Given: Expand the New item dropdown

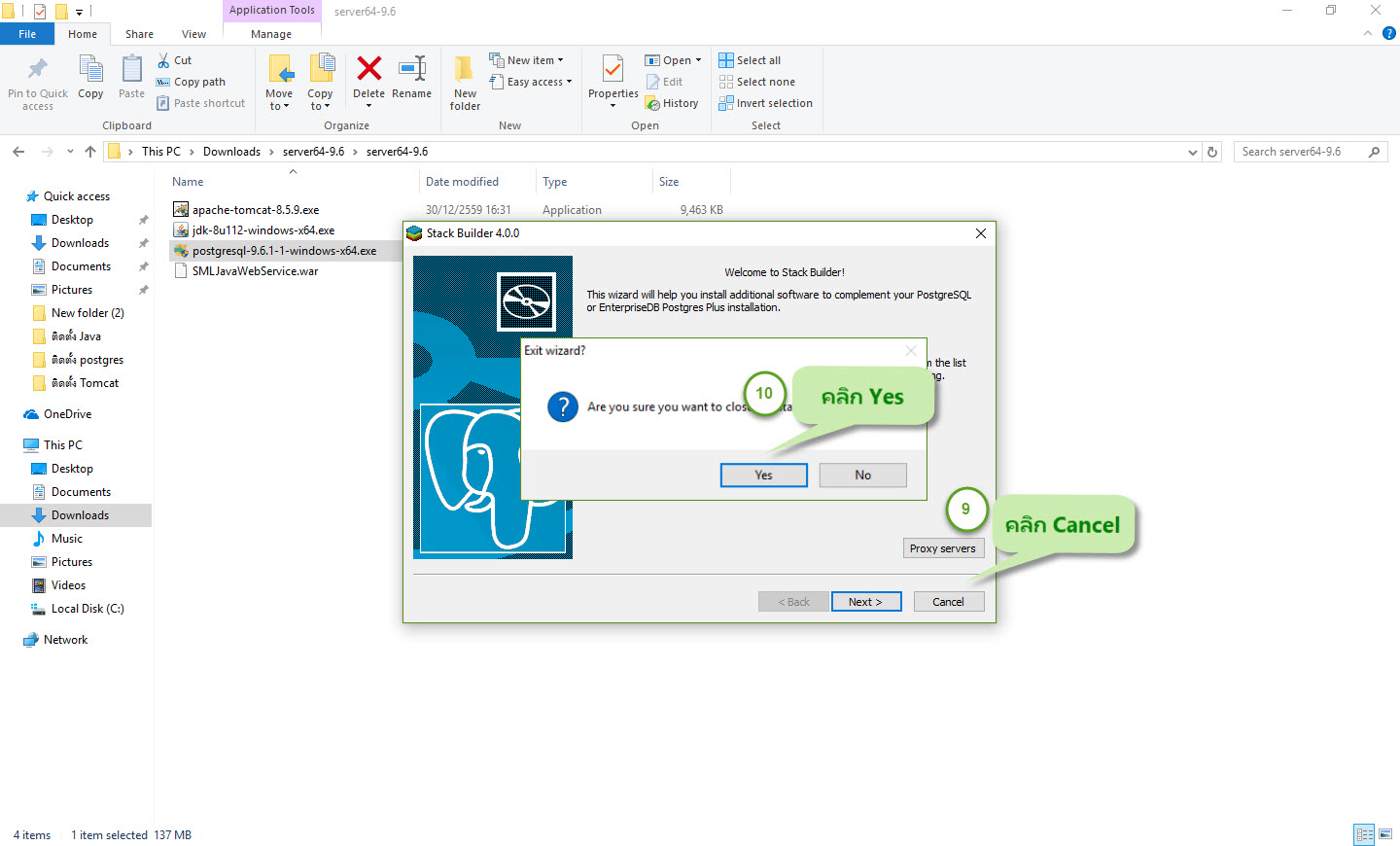Looking at the screenshot, I should tap(526, 60).
